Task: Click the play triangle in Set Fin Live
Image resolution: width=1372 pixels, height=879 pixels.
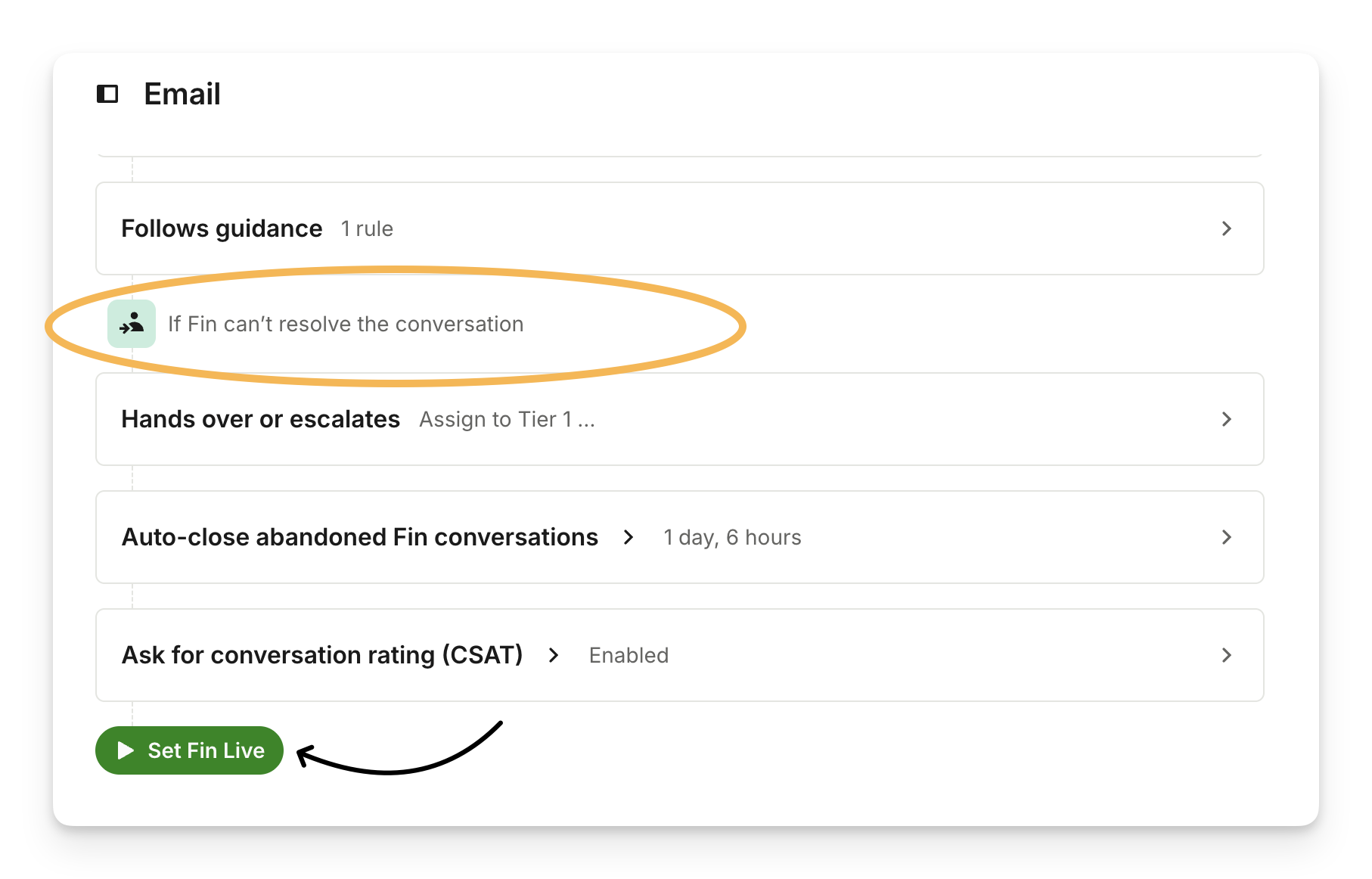Action: pyautogui.click(x=126, y=750)
